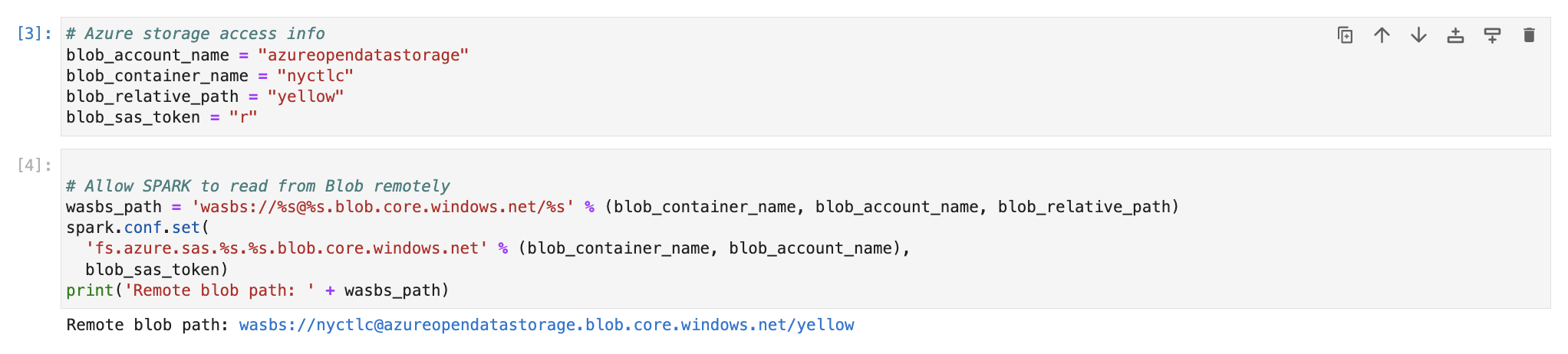This screenshot has width=1568, height=354.
Task: Click the "Remote blob path:" output text
Action: pos(147,325)
